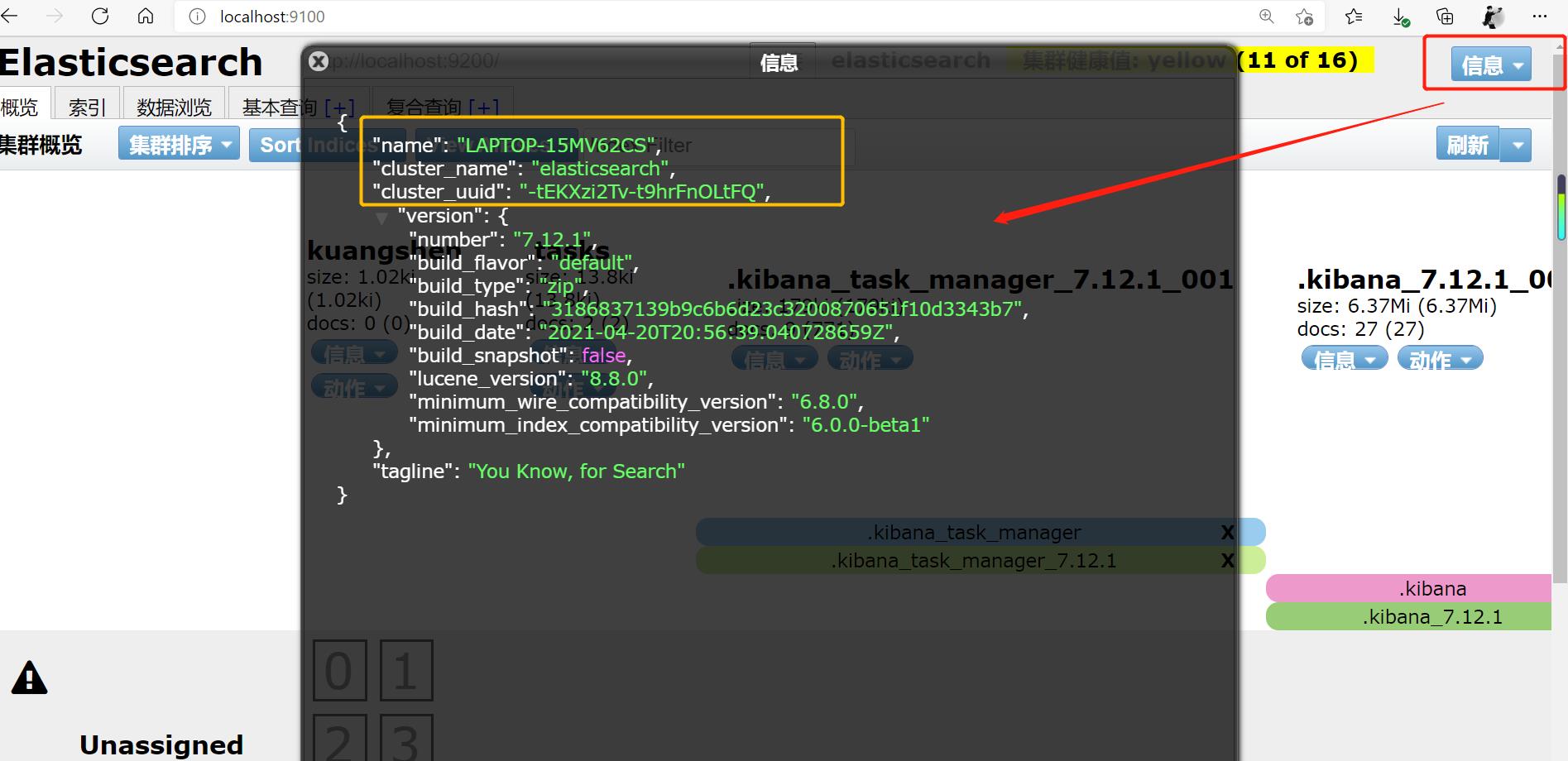1568x761 pixels.
Task: Click the build_snapshot false value
Action: point(604,355)
